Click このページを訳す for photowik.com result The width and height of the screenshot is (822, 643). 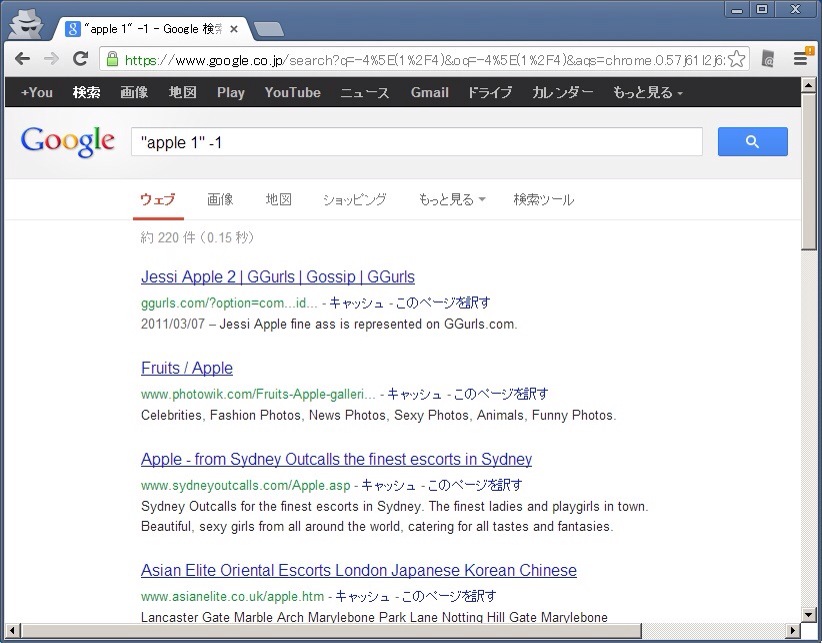501,394
